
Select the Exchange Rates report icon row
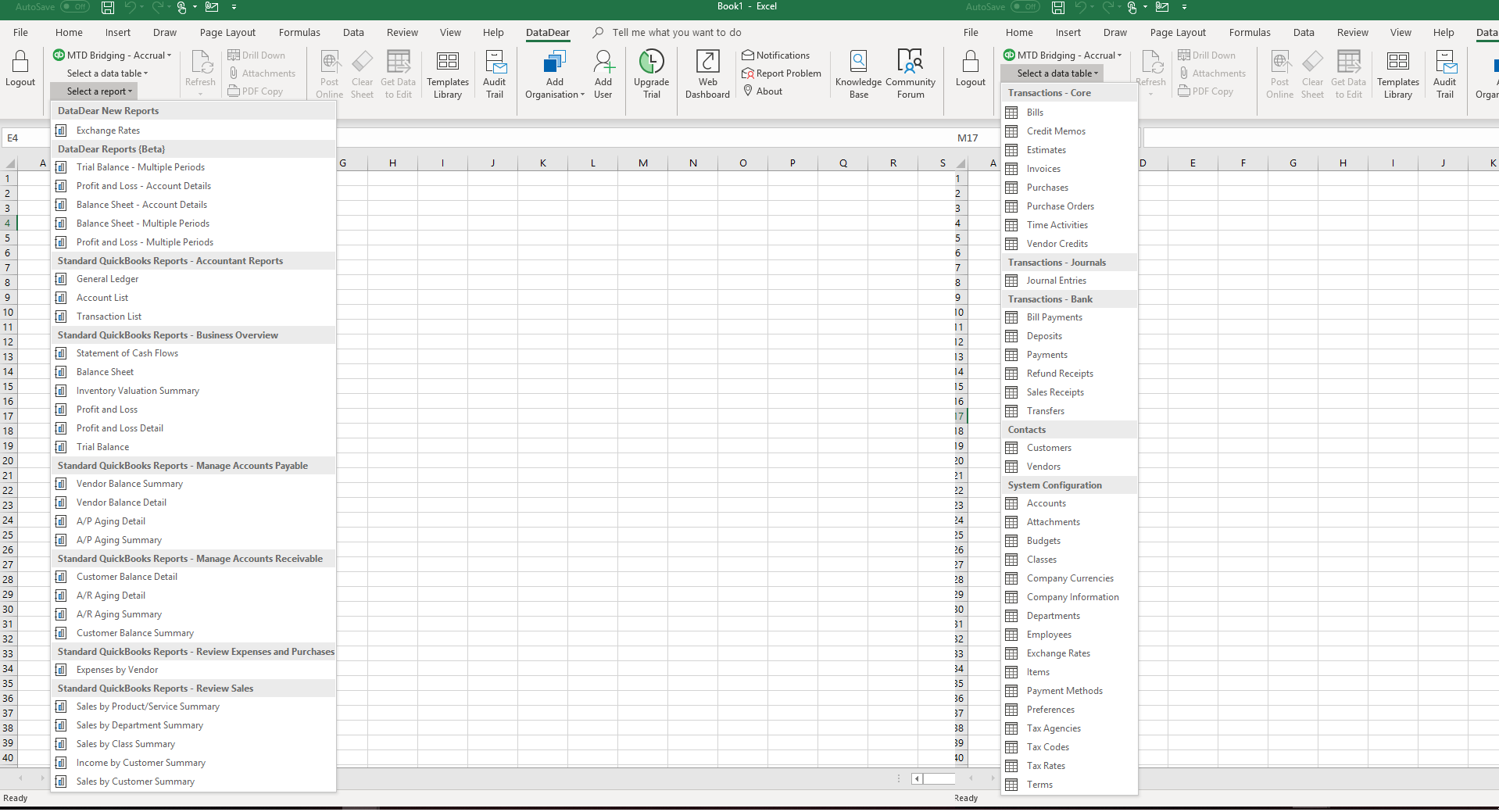pyautogui.click(x=193, y=131)
